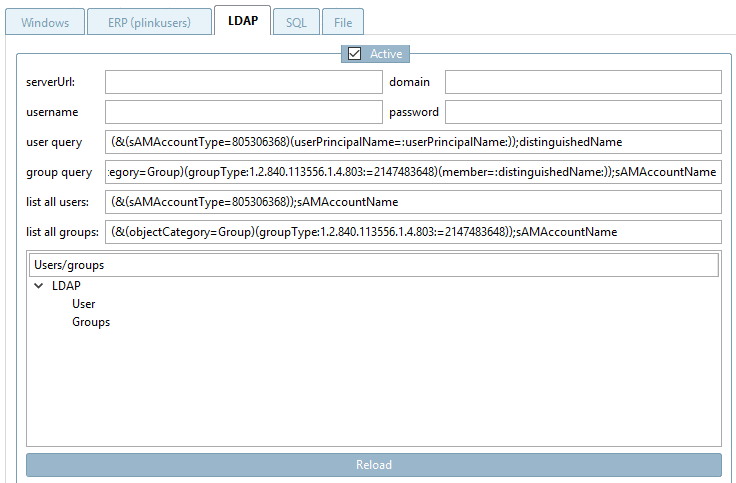Switch to the Windows tab
The width and height of the screenshot is (736, 483).
pyautogui.click(x=45, y=22)
